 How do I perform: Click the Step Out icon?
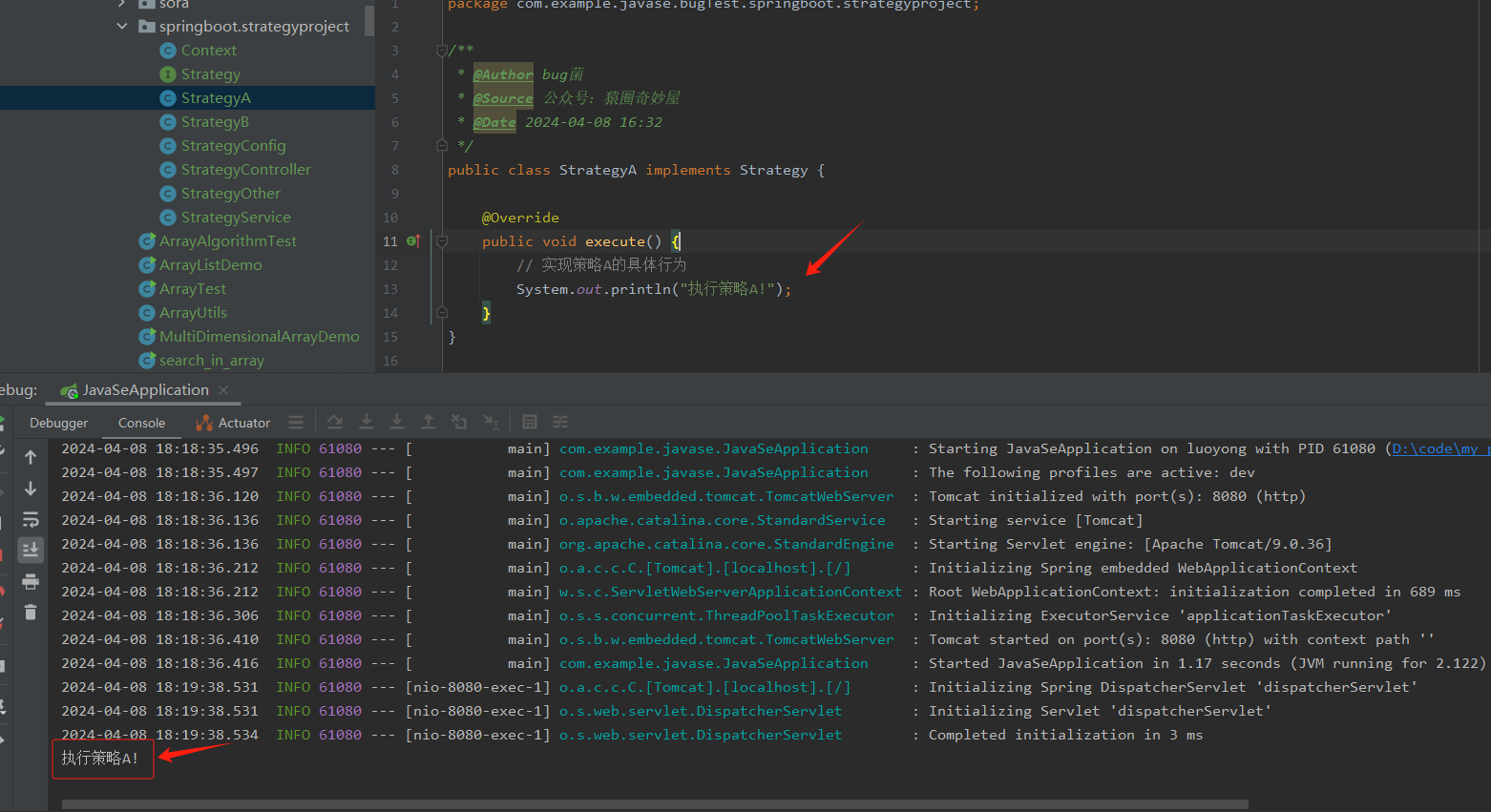(x=429, y=422)
